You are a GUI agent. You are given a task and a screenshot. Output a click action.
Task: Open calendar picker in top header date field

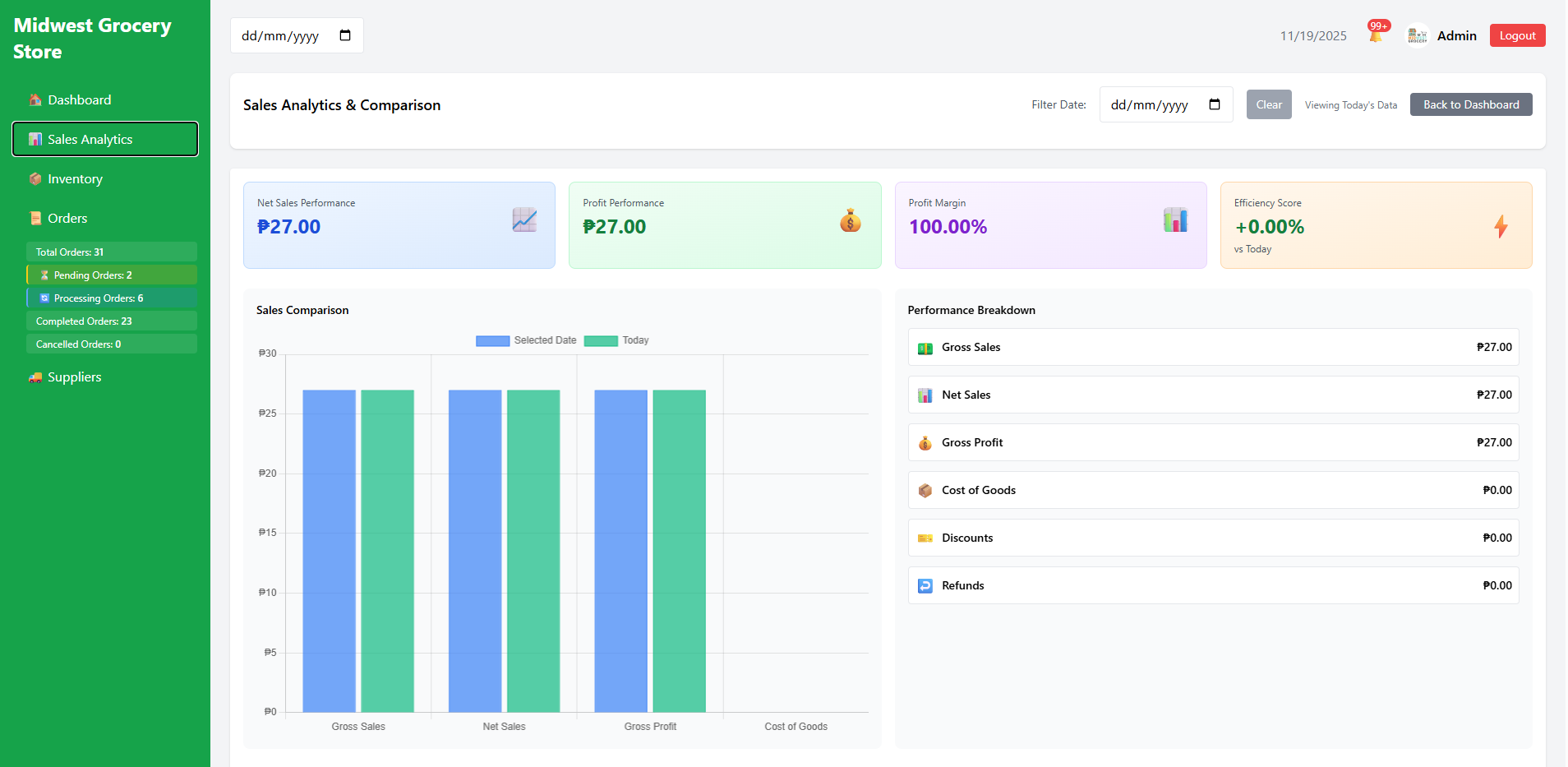[x=345, y=35]
